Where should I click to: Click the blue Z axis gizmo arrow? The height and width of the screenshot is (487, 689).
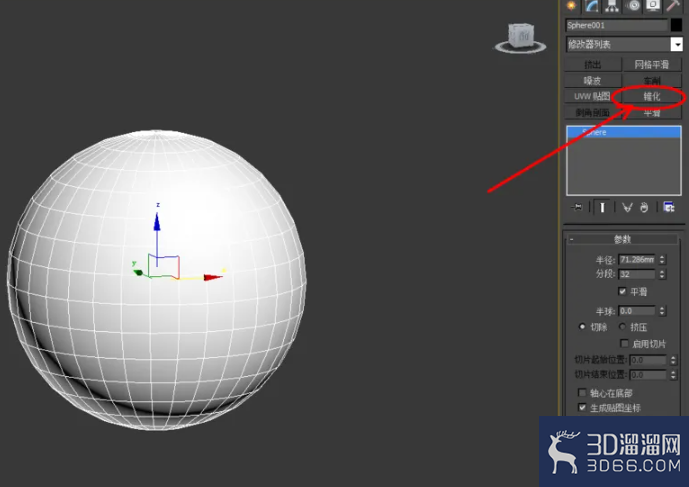(x=157, y=222)
